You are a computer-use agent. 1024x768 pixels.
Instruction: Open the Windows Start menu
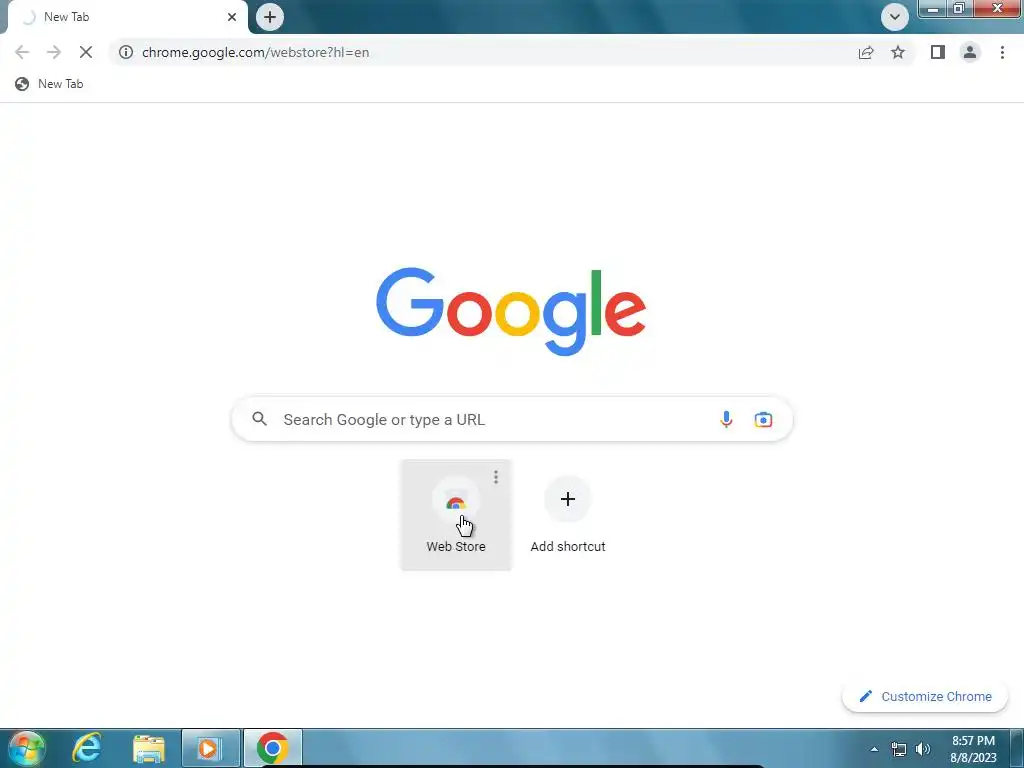27,748
